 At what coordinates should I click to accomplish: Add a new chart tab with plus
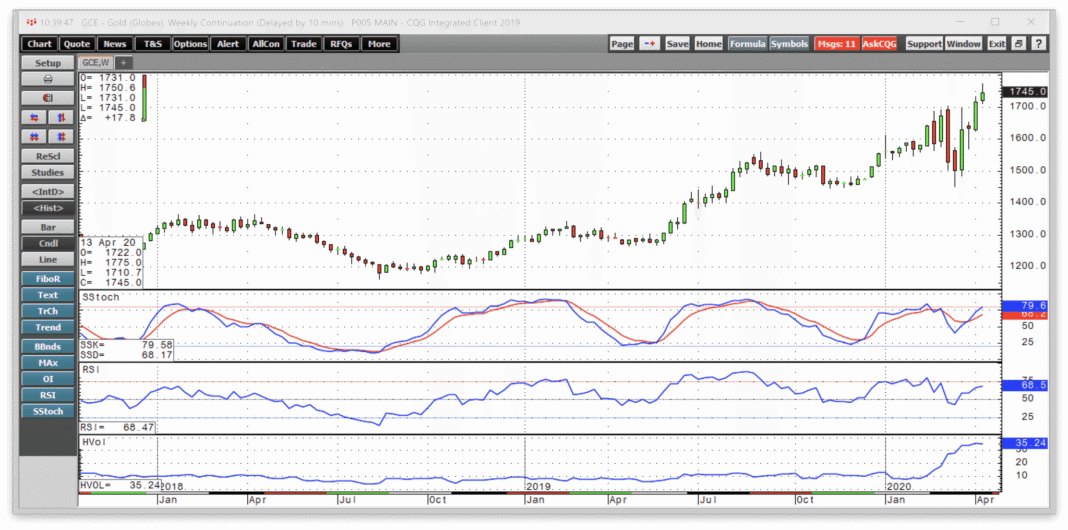[x=124, y=62]
